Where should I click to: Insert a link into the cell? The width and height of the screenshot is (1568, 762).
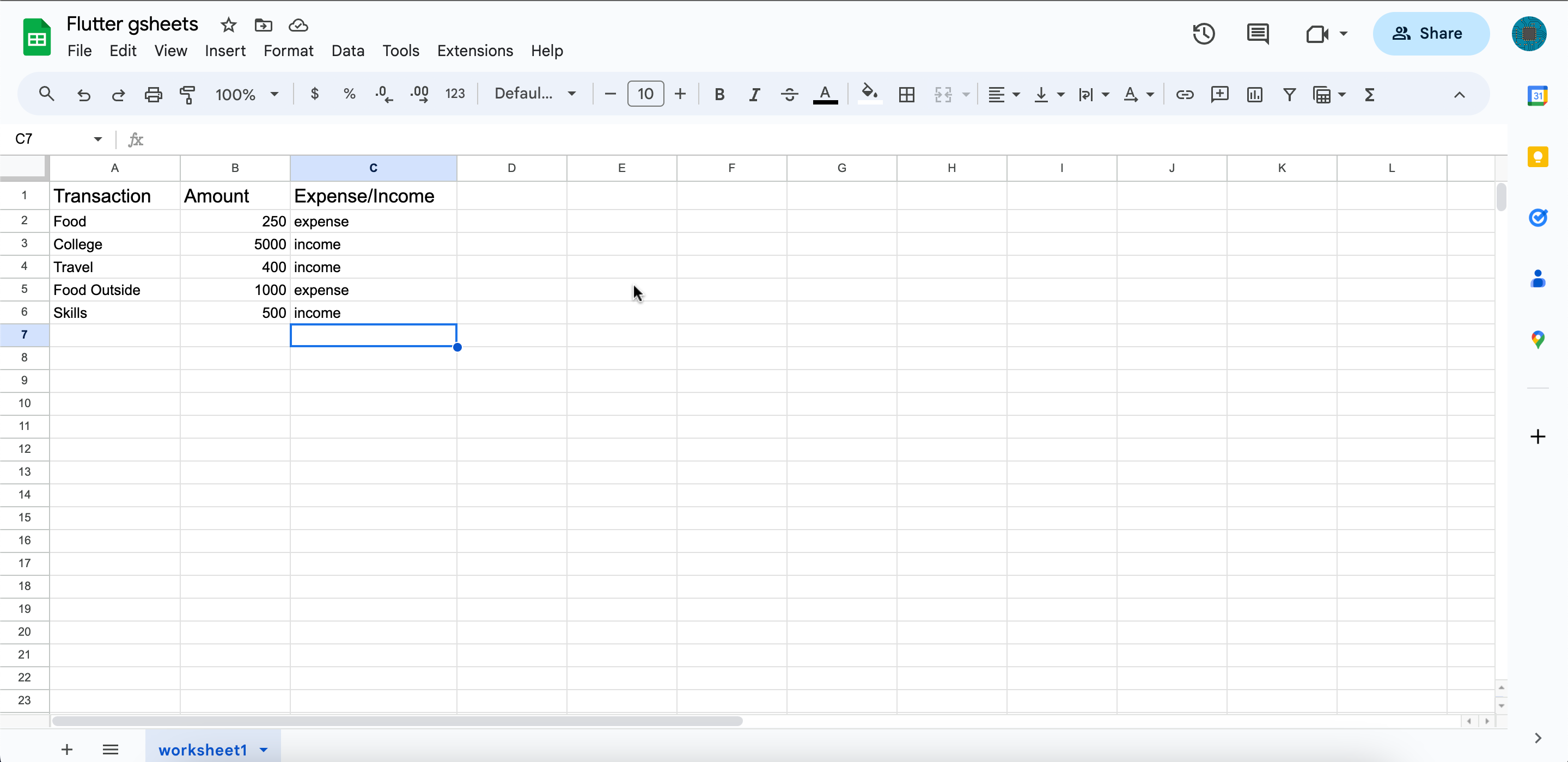pyautogui.click(x=1185, y=94)
